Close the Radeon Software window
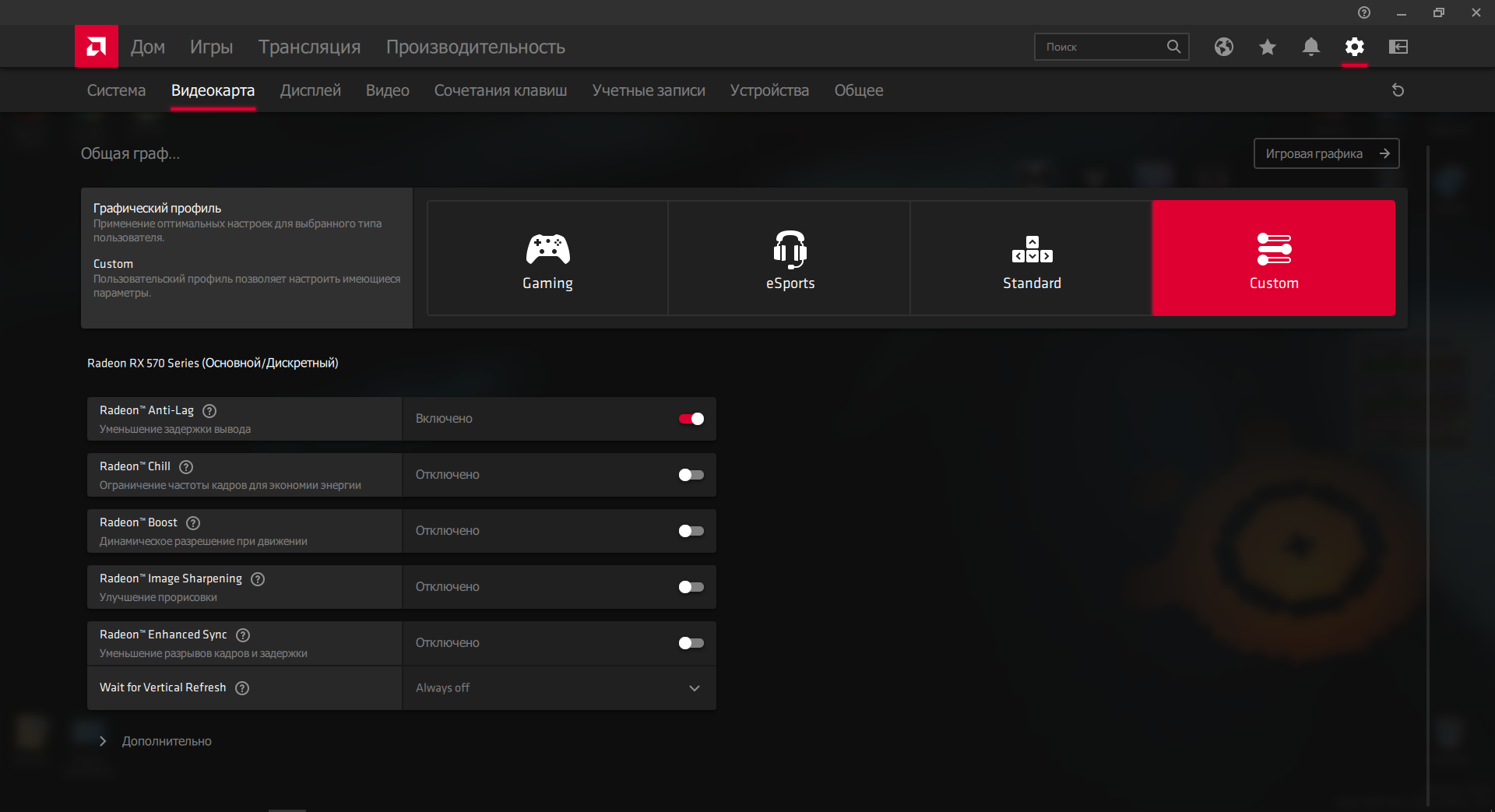The image size is (1495, 812). pyautogui.click(x=1476, y=12)
